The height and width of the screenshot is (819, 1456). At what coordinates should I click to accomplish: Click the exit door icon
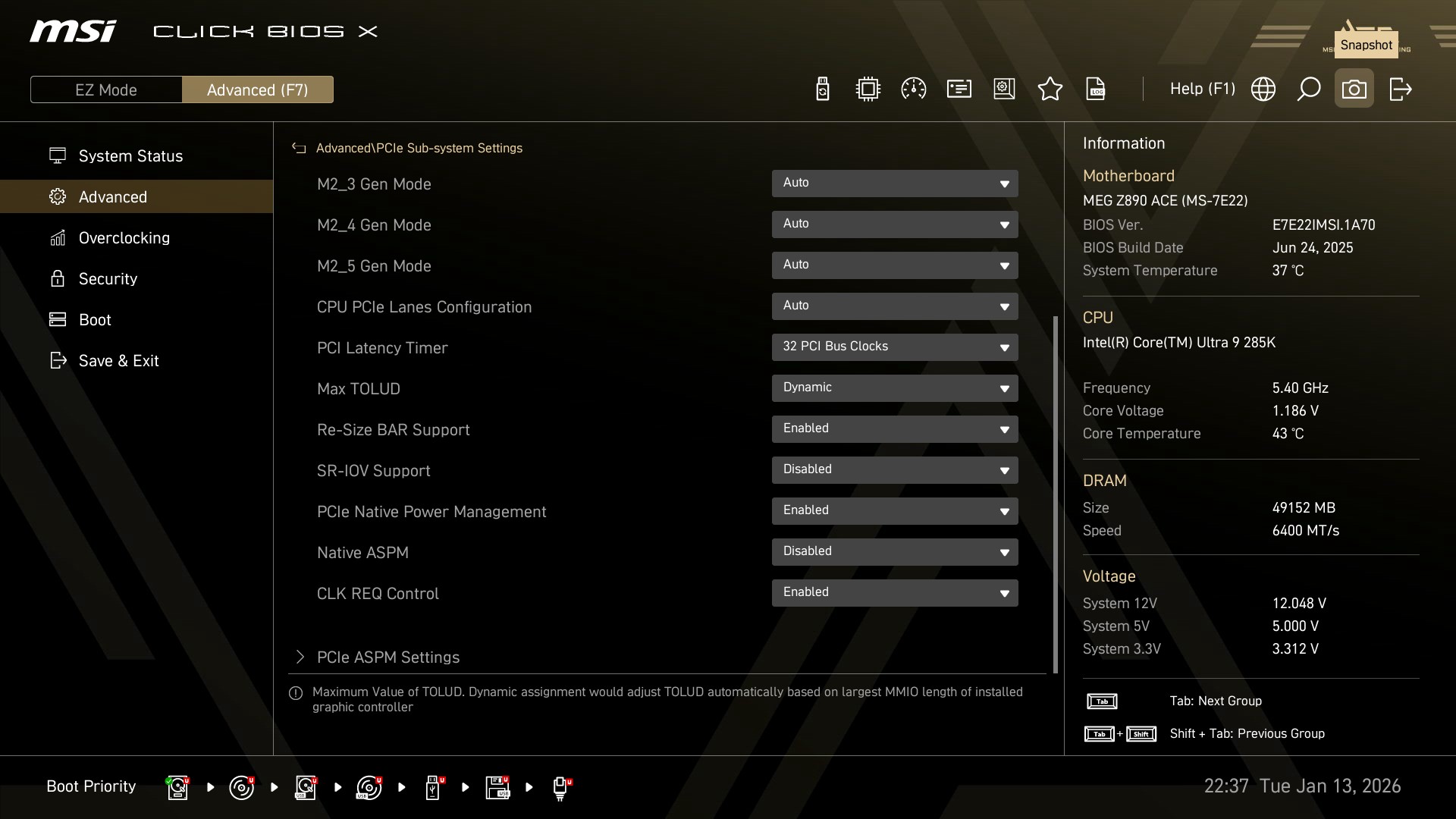(x=1400, y=89)
